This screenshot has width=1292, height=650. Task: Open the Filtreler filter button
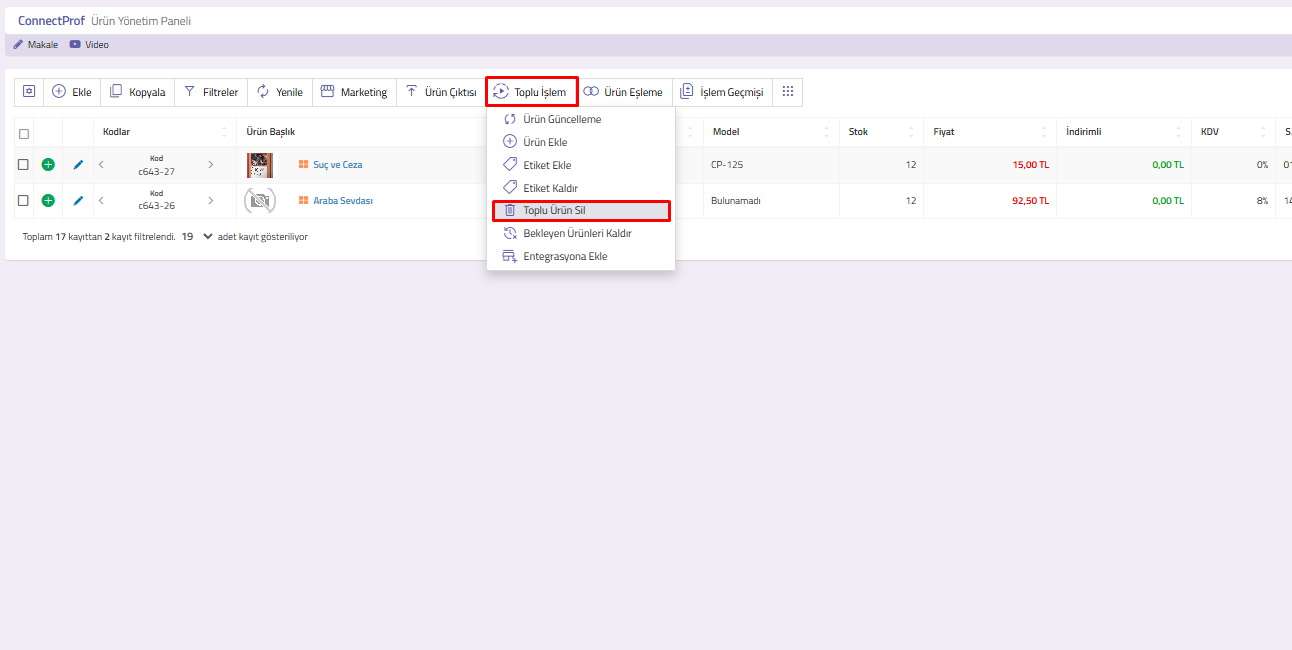[211, 92]
